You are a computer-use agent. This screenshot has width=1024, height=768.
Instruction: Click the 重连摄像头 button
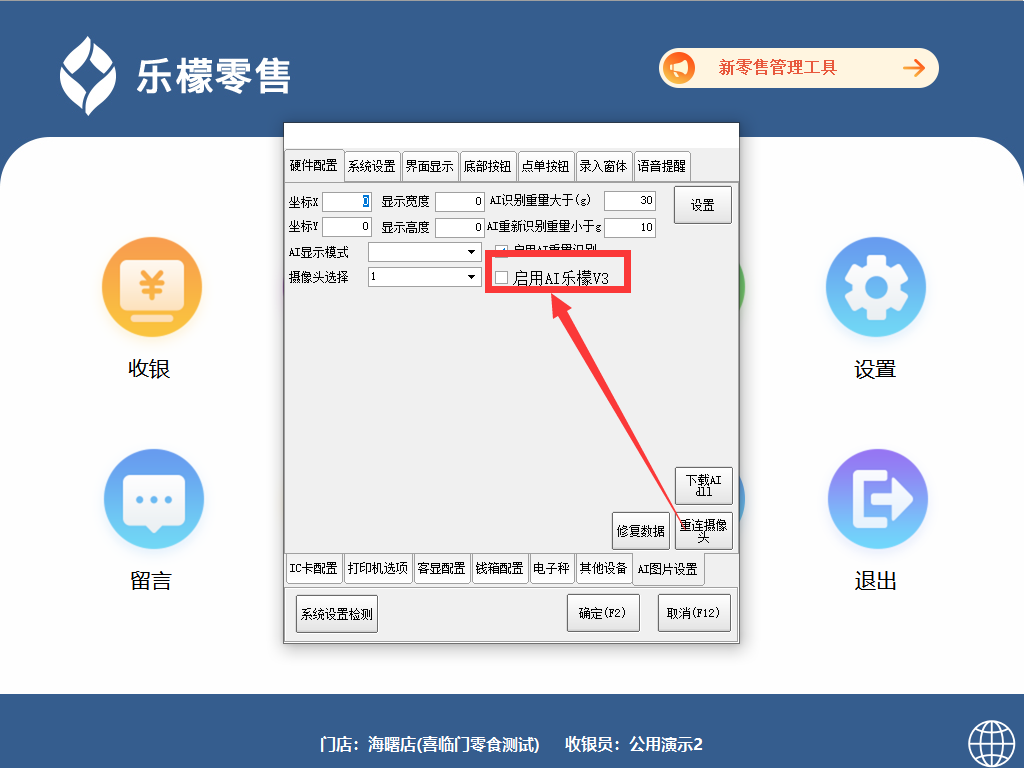point(703,531)
